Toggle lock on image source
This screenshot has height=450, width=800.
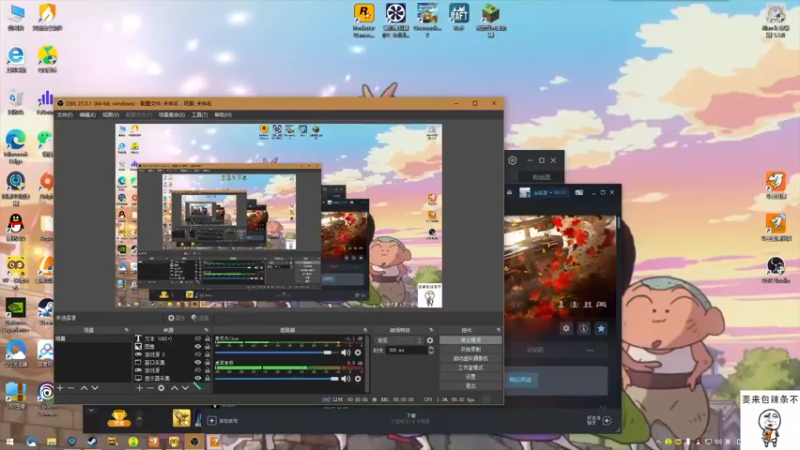pos(207,346)
